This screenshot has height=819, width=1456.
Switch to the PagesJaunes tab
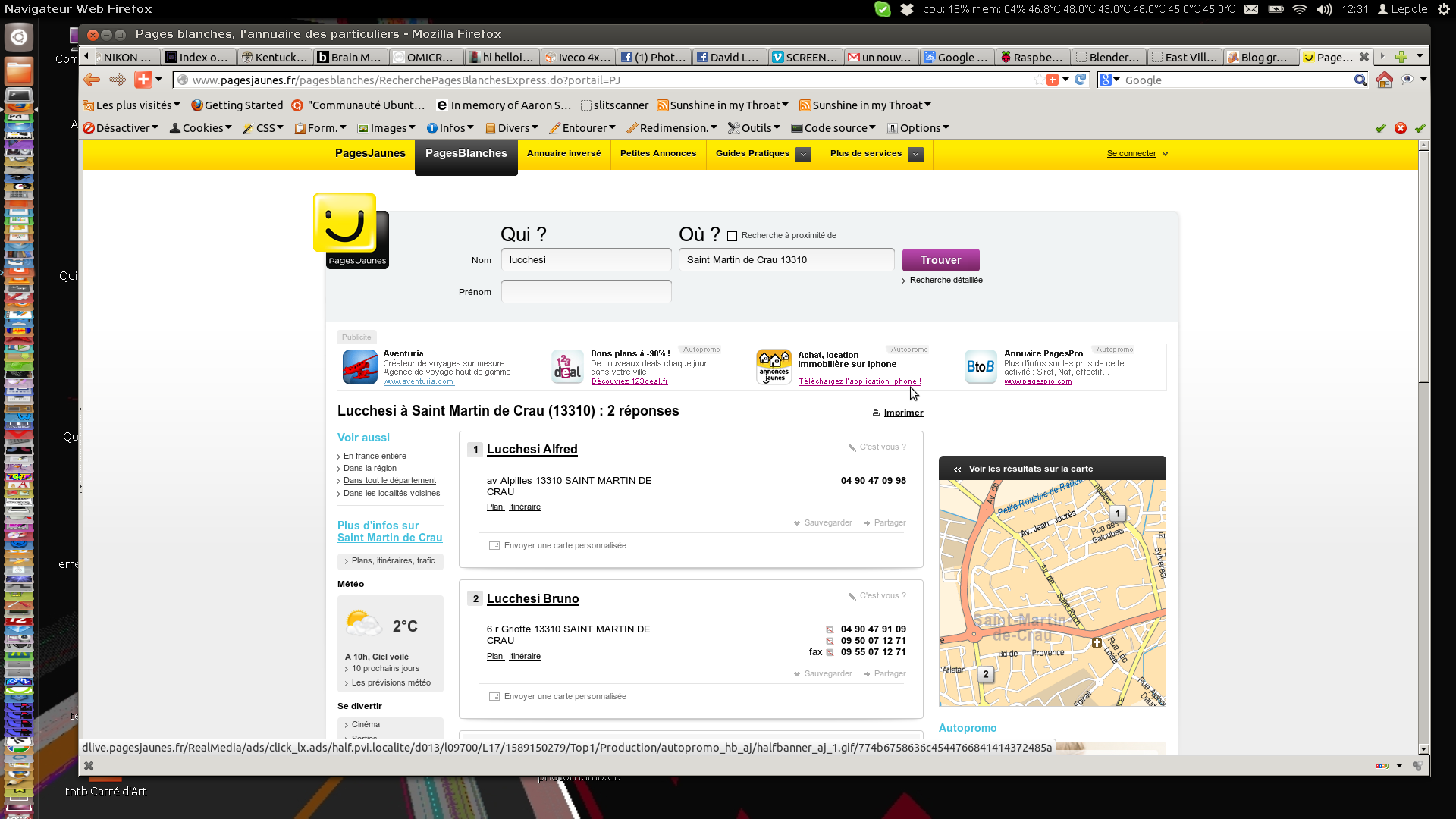click(370, 153)
